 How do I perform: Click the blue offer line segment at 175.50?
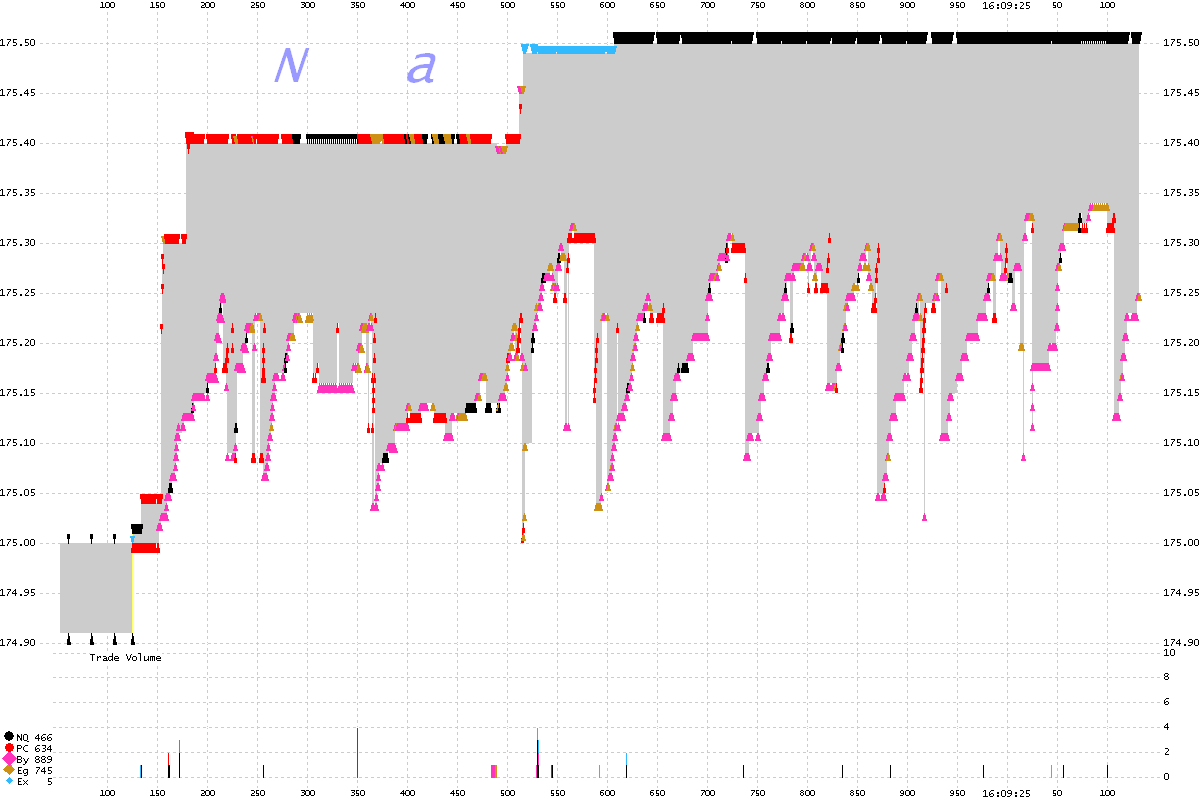pyautogui.click(x=570, y=48)
